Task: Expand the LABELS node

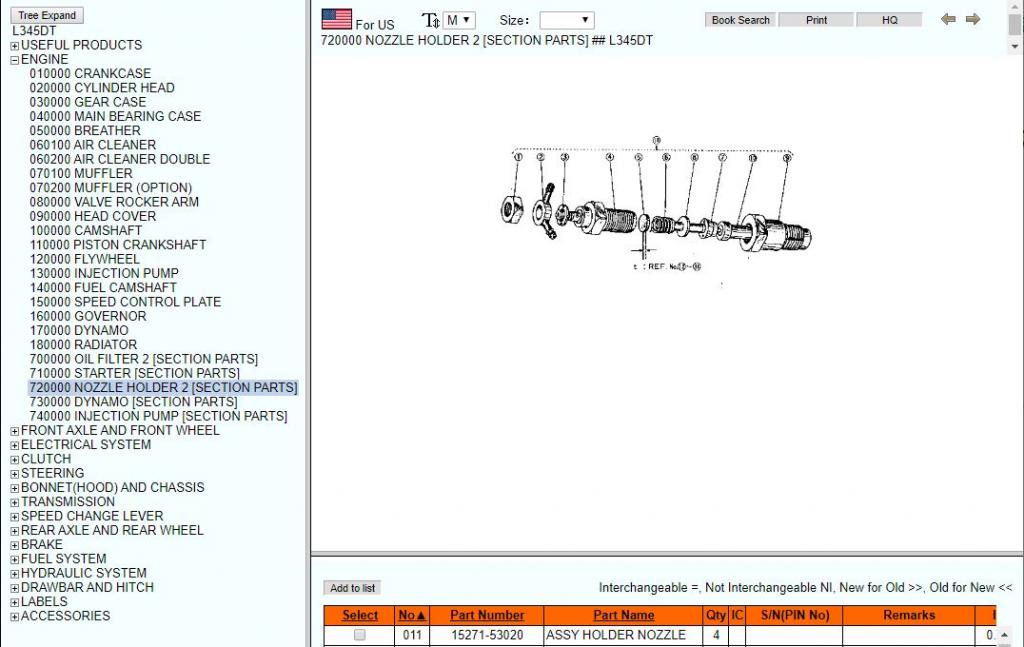Action: pos(14,603)
